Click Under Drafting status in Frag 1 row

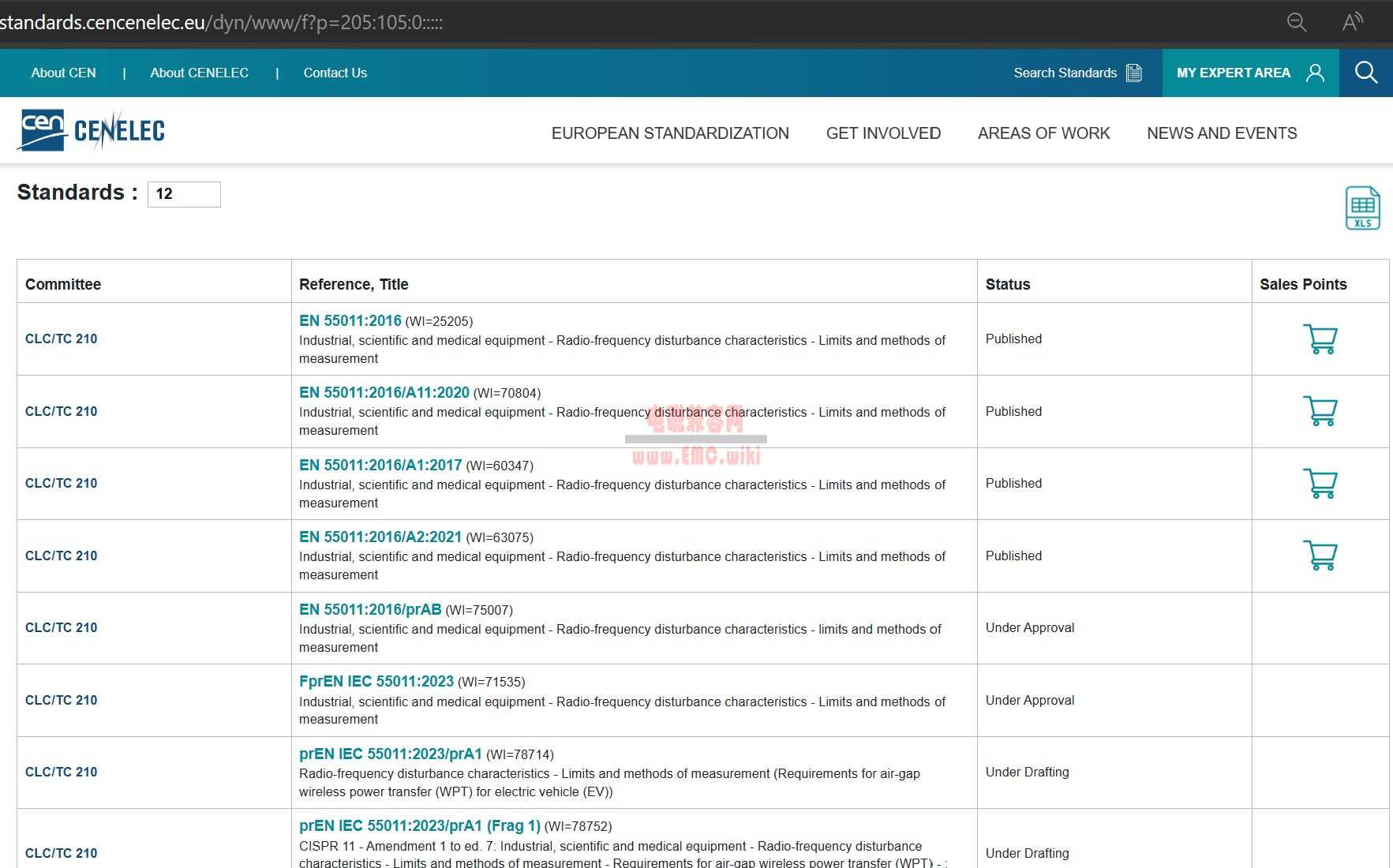(1028, 853)
